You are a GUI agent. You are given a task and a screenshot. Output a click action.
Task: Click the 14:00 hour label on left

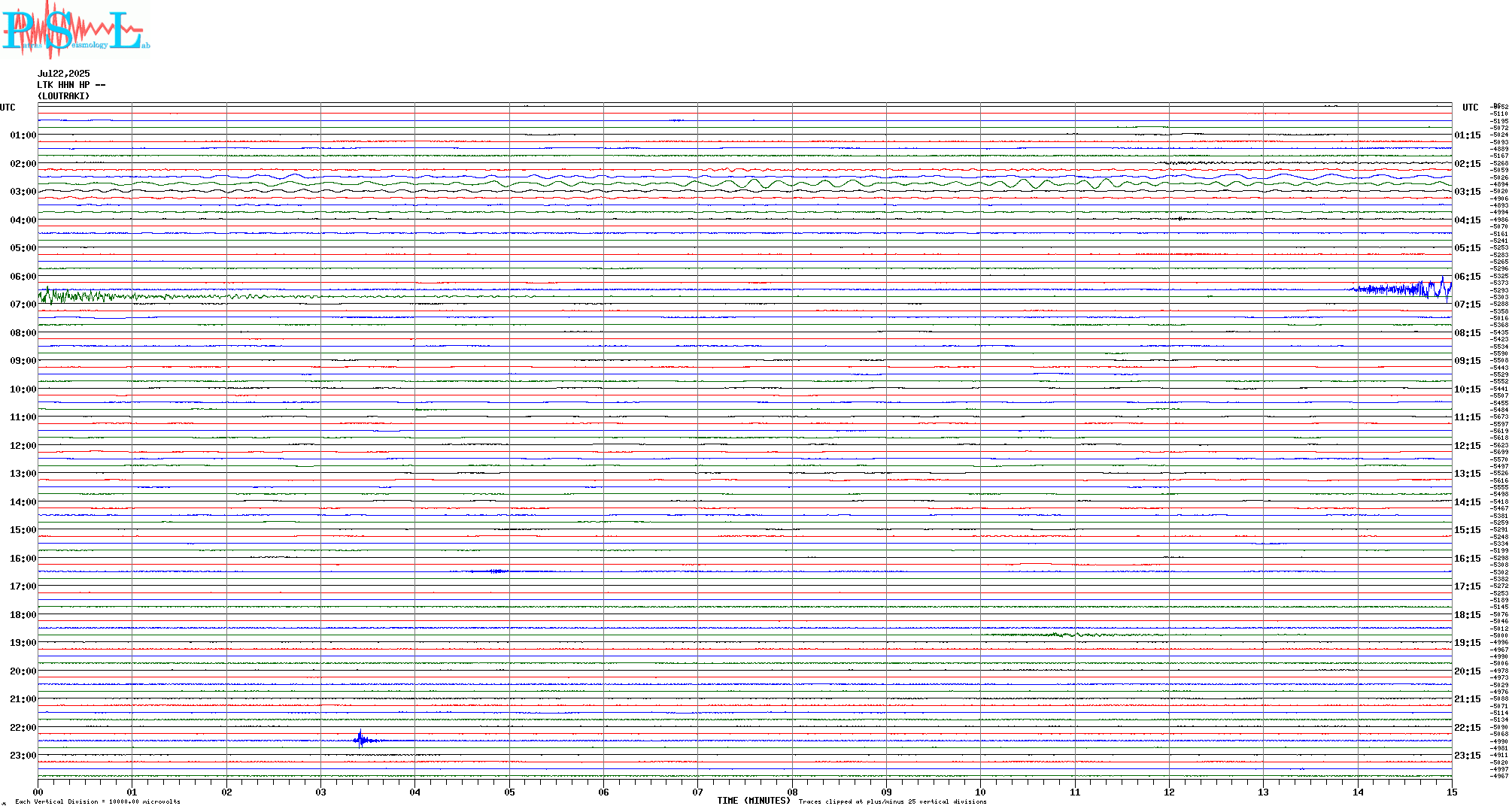coord(23,502)
